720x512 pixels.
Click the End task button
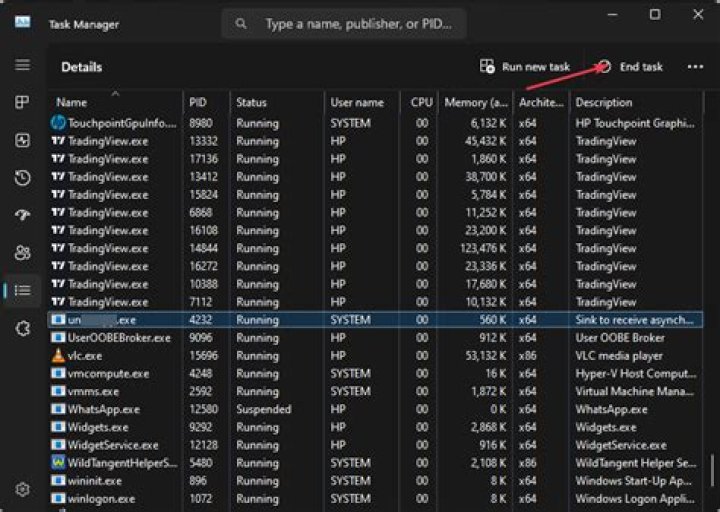(x=630, y=67)
